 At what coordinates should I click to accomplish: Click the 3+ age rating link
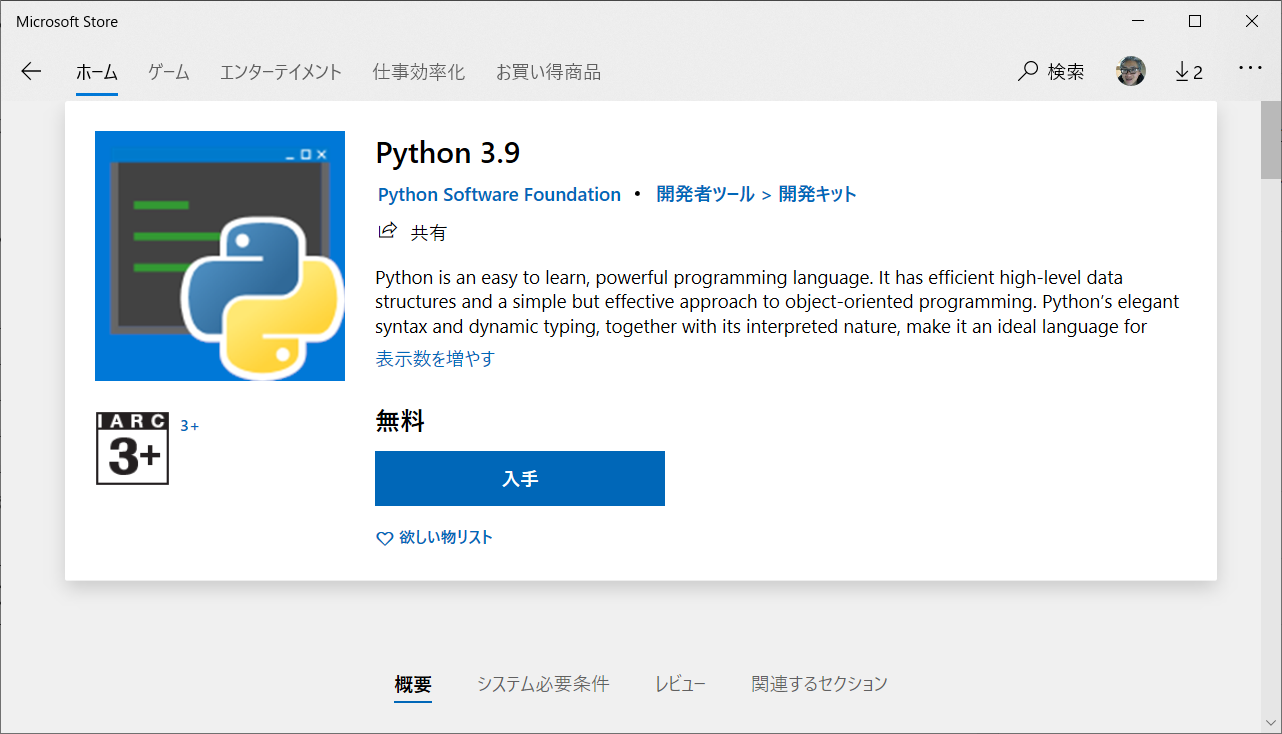coord(189,426)
